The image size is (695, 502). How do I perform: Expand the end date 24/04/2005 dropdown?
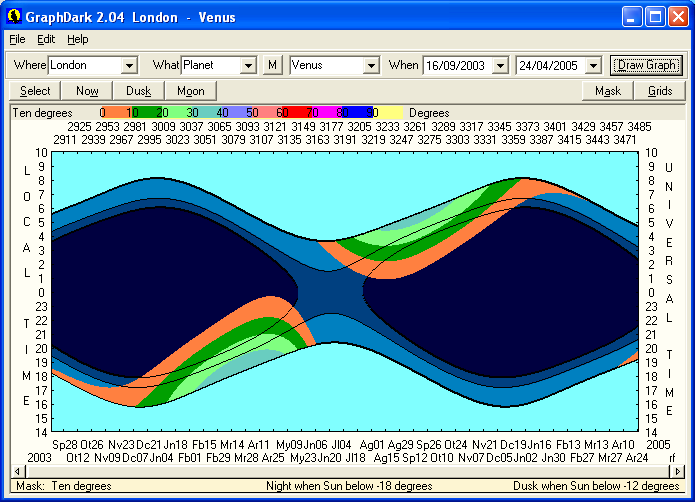click(593, 65)
